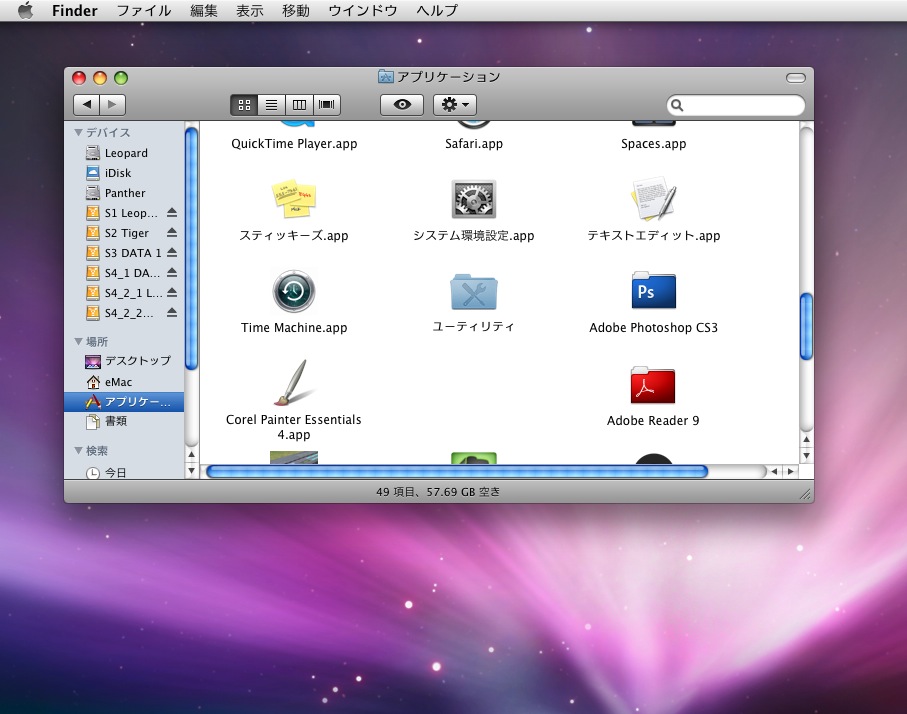Click the window resize grip
The width and height of the screenshot is (907, 714).
click(805, 494)
